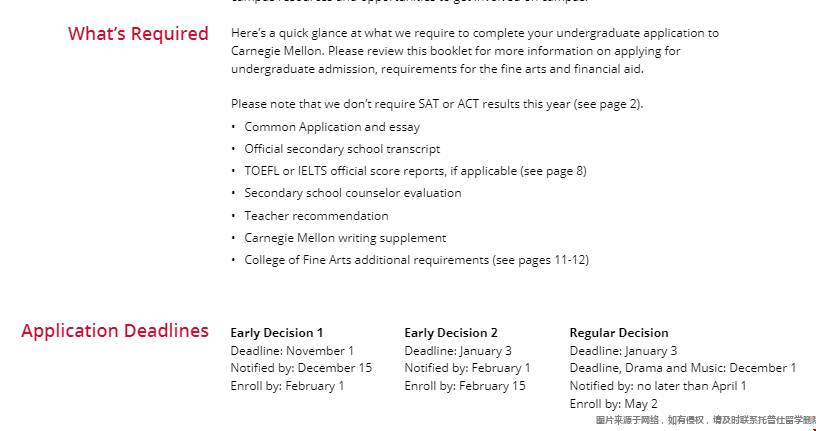This screenshot has width=816, height=431.
Task: Select "Official secondary school transcript" bullet text
Action: (342, 149)
